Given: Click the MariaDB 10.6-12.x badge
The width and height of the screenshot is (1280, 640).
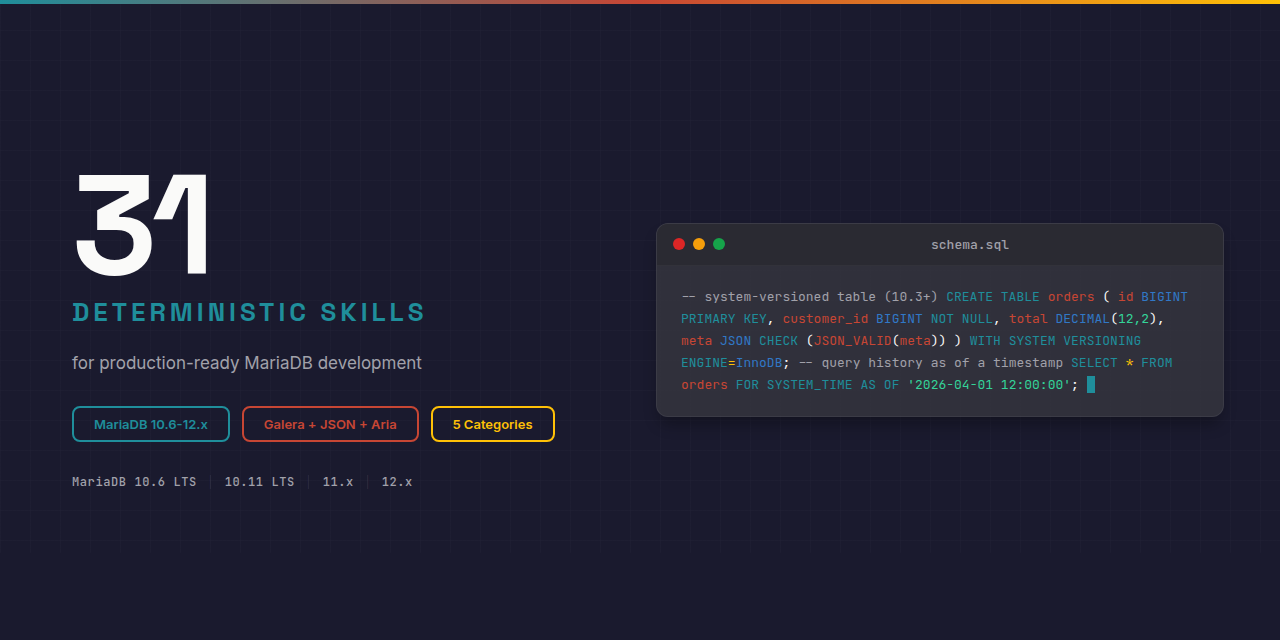Looking at the screenshot, I should pyautogui.click(x=151, y=424).
